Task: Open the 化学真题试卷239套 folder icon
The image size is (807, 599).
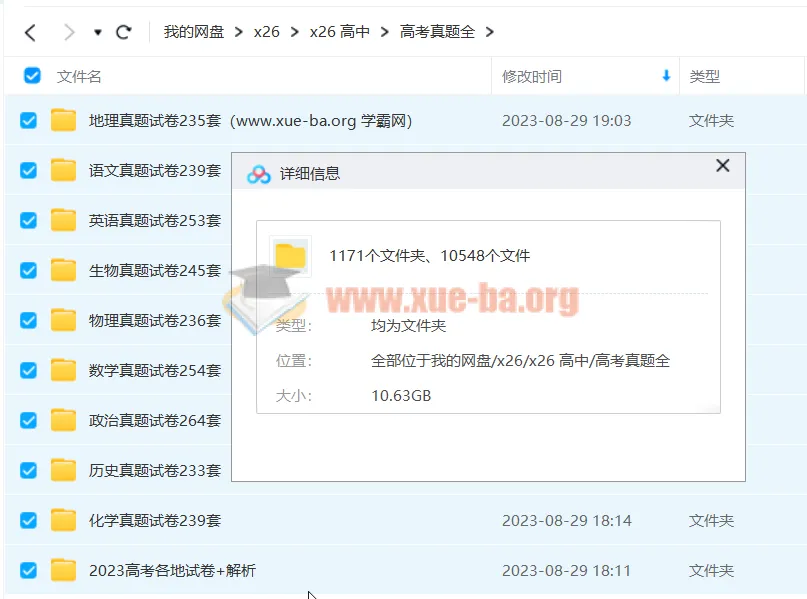Action: tap(63, 520)
